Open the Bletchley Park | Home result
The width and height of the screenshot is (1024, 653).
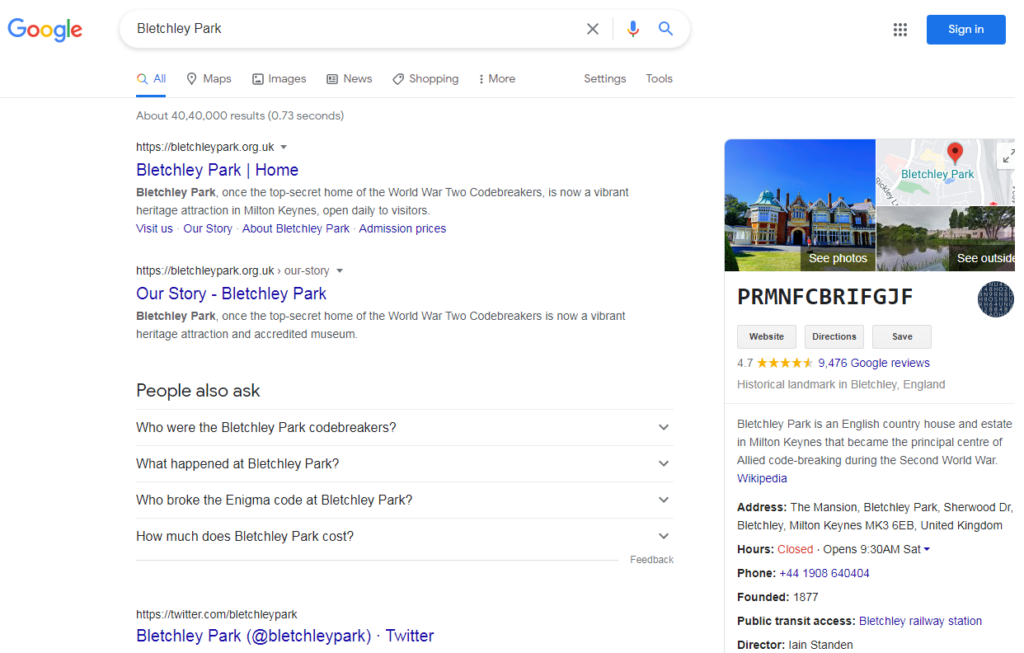[217, 170]
